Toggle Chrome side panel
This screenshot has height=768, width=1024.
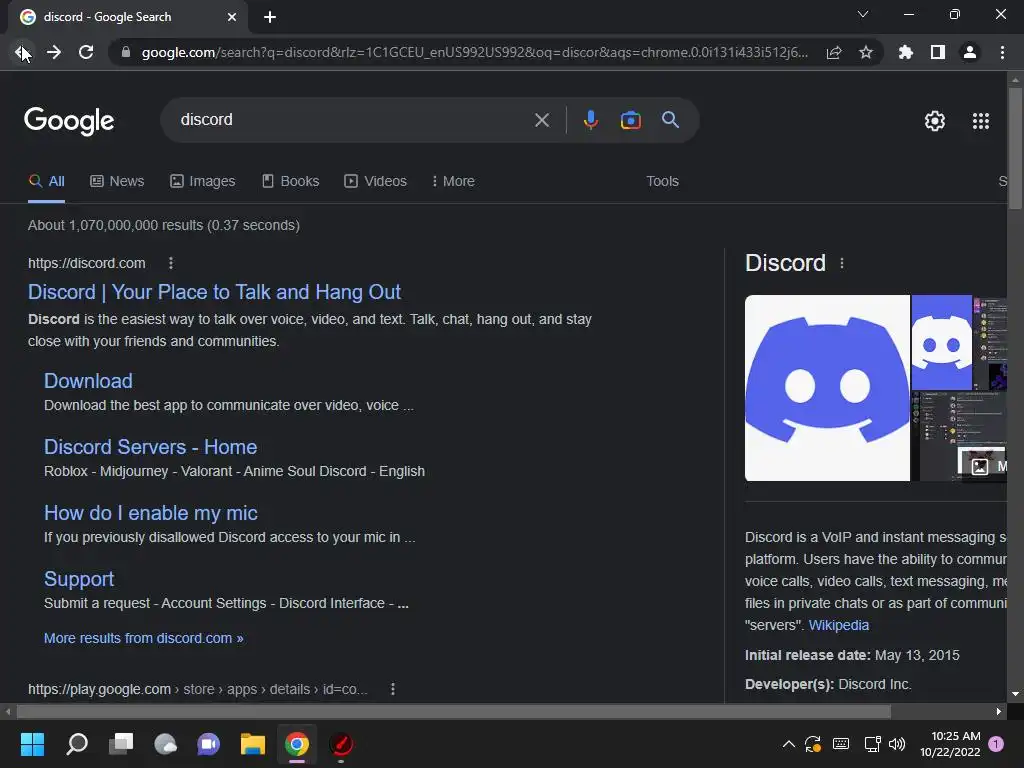[938, 52]
